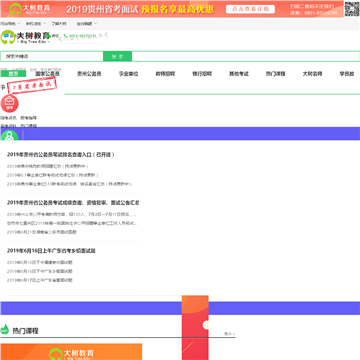Open the 国家公务员 navigation item

pyautogui.click(x=47, y=74)
